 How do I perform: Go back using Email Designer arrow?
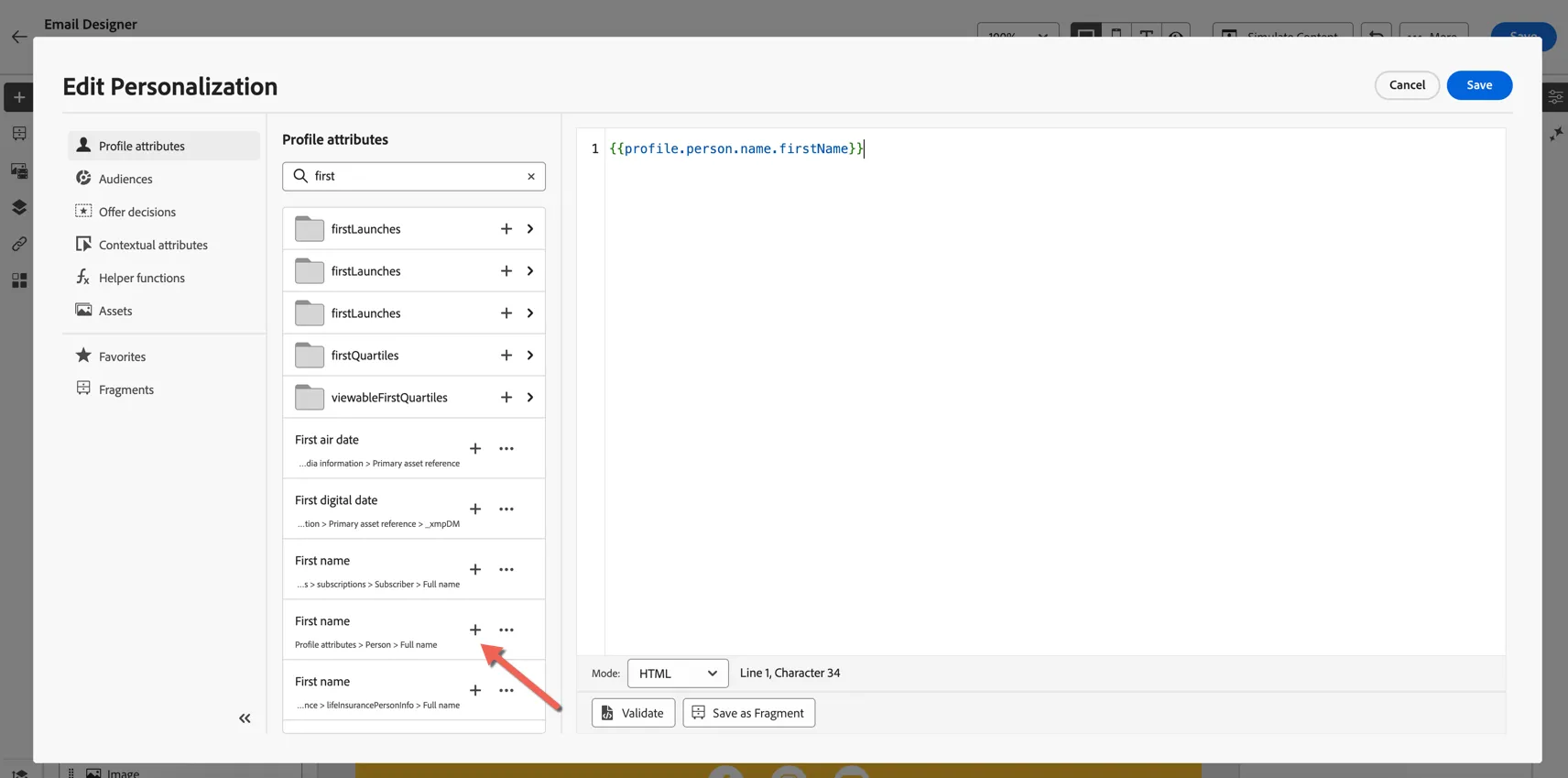pyautogui.click(x=19, y=37)
